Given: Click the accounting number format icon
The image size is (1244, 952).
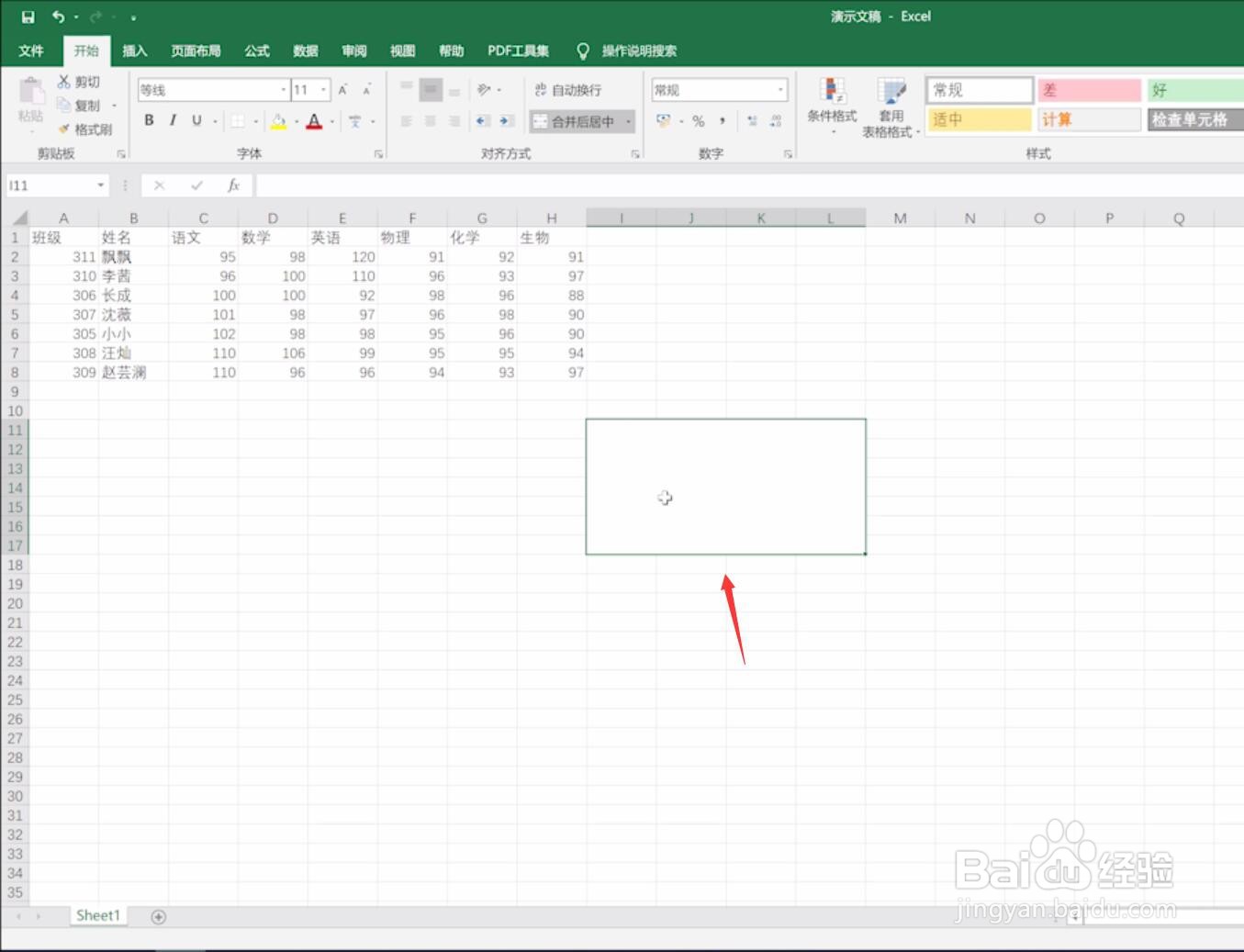Looking at the screenshot, I should [664, 120].
